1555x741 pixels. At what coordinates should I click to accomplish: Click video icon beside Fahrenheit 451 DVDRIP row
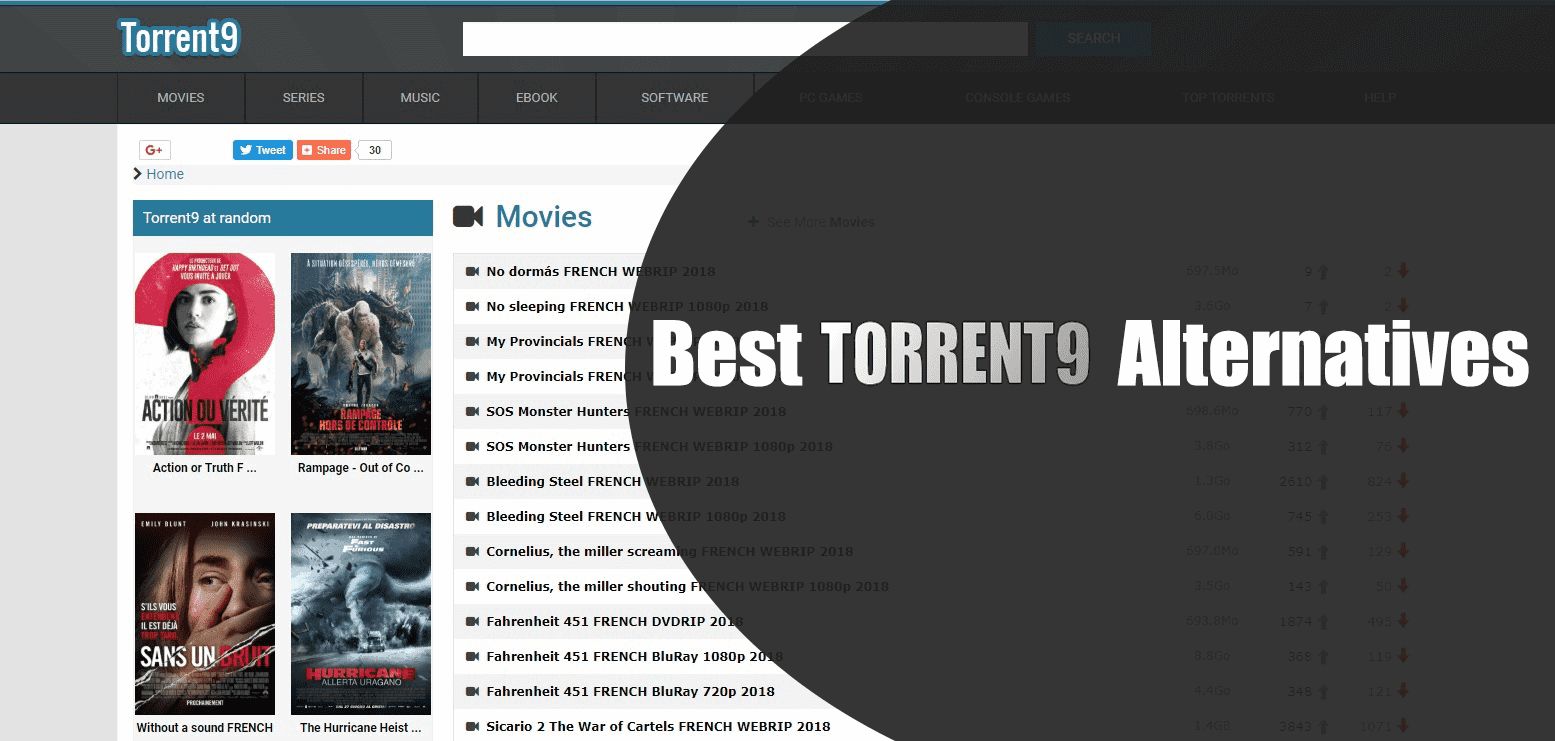click(x=473, y=621)
